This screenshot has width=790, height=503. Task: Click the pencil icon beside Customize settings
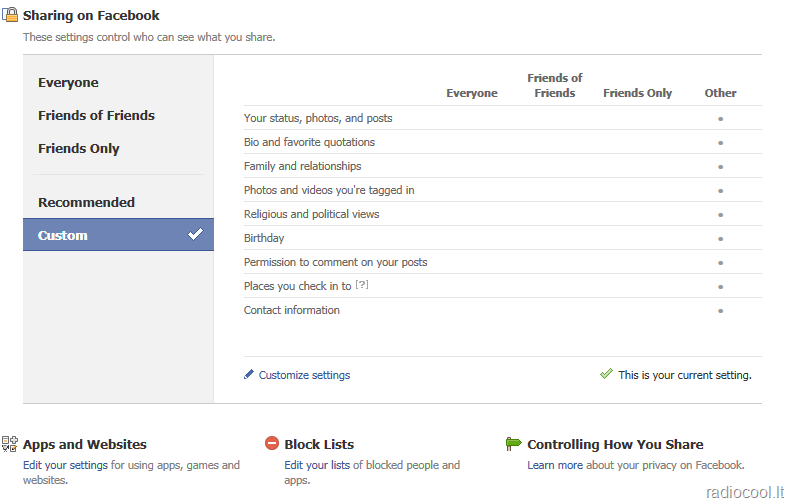(249, 374)
